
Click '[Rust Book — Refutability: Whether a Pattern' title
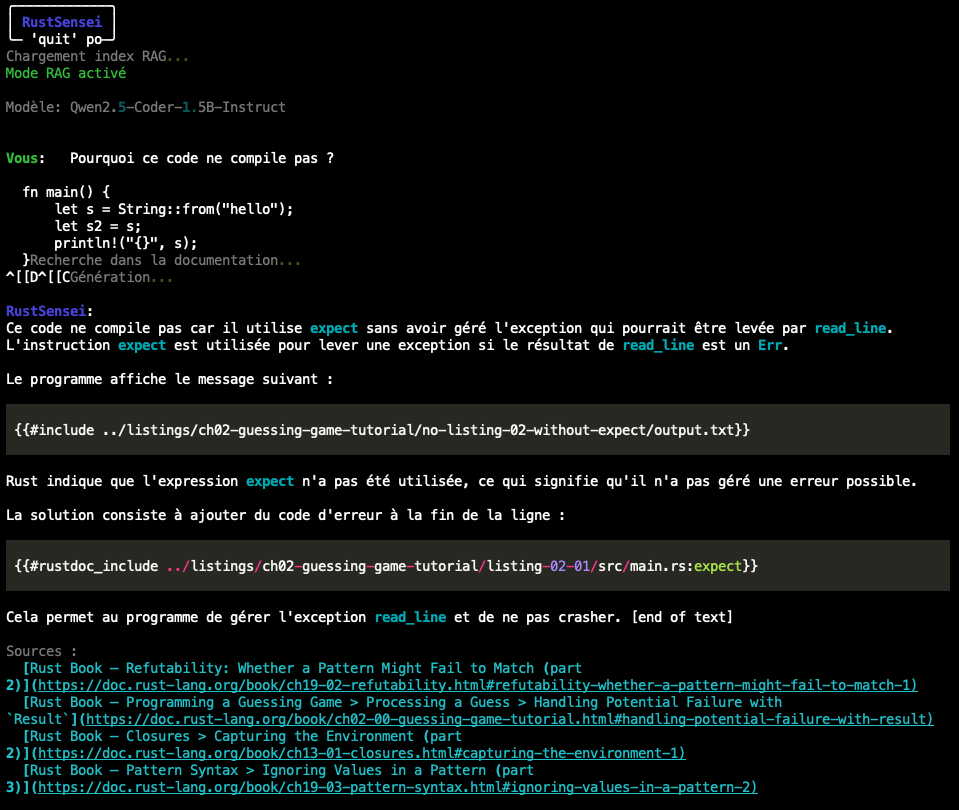302,669
